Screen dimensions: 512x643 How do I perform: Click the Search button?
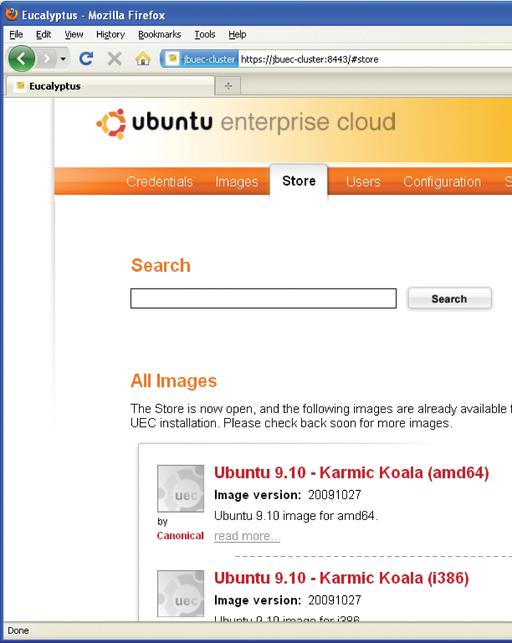coord(449,299)
